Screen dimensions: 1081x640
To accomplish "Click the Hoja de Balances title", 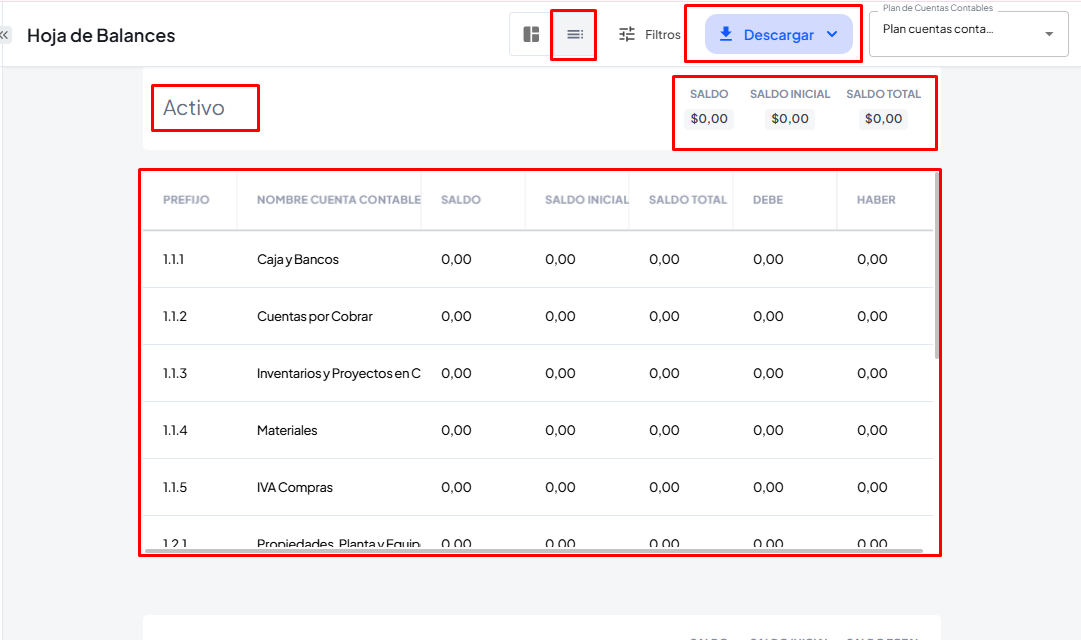I will (x=101, y=35).
